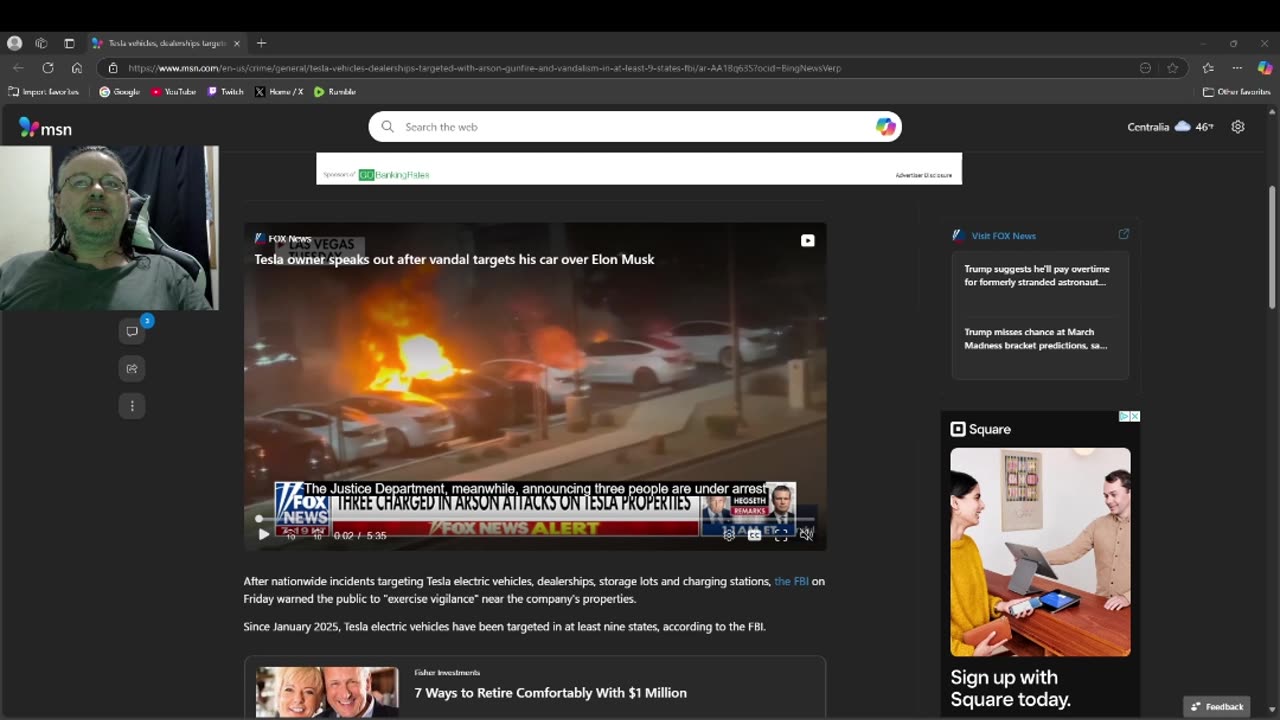Open the tab actions menu icon
Screen dimensions: 1280x720
coord(69,43)
